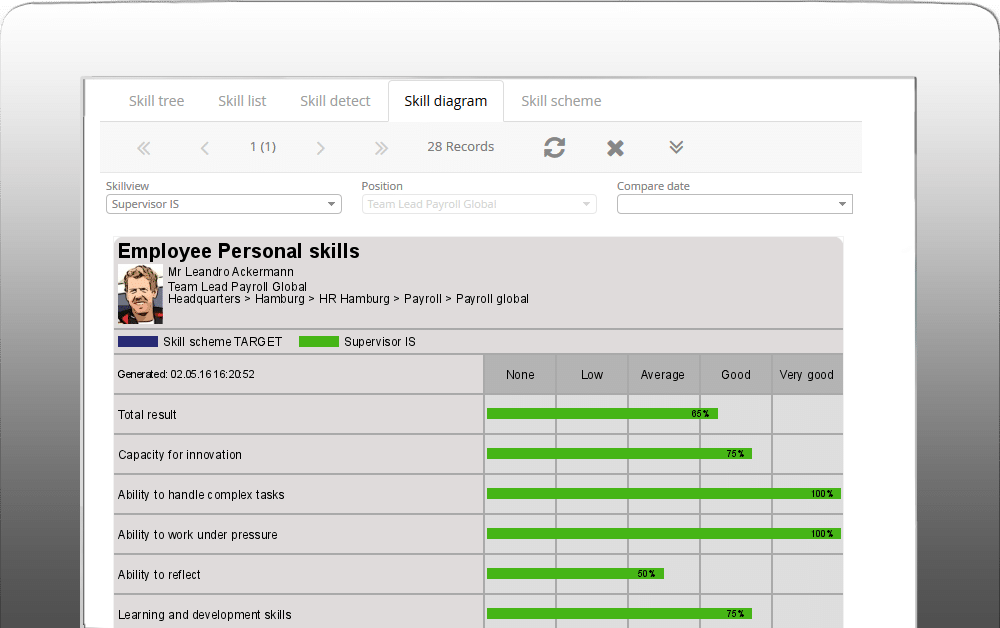Open the Position dropdown Team Lead Payroll Global
This screenshot has width=1000, height=628.
coord(479,204)
